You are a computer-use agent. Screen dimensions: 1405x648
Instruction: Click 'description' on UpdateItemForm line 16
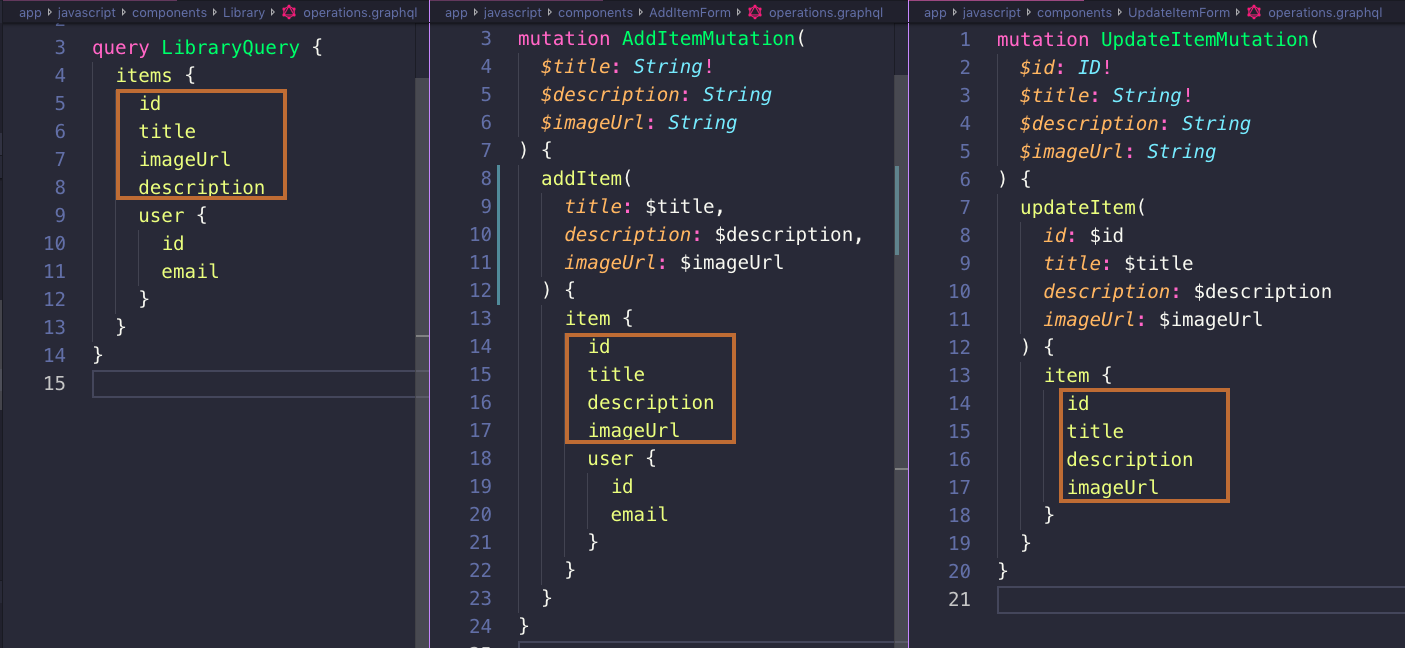(x=1130, y=459)
